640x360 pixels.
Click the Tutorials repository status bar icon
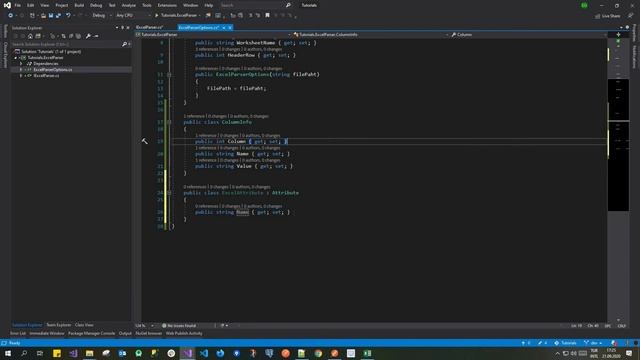(565, 343)
